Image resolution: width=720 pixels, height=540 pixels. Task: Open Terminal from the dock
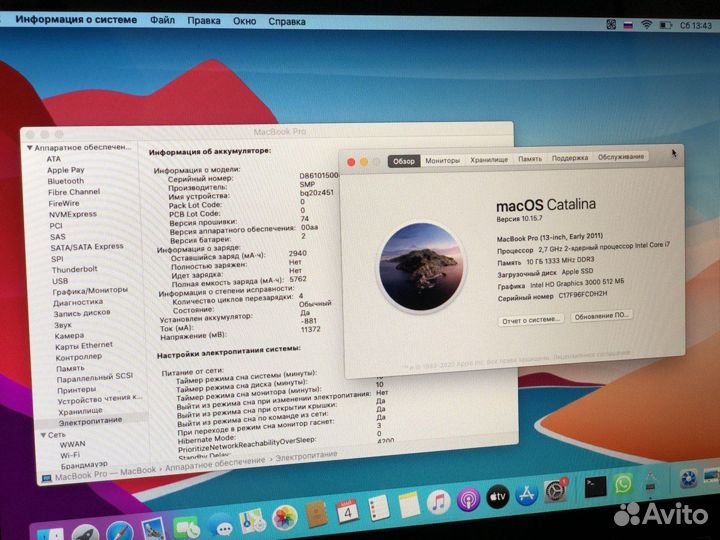(x=596, y=487)
